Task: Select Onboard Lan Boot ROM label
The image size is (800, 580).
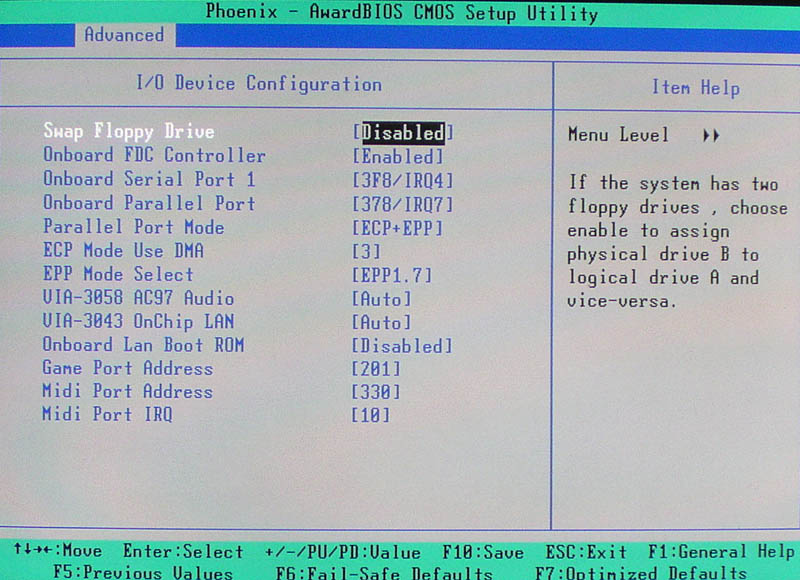Action: click(143, 345)
